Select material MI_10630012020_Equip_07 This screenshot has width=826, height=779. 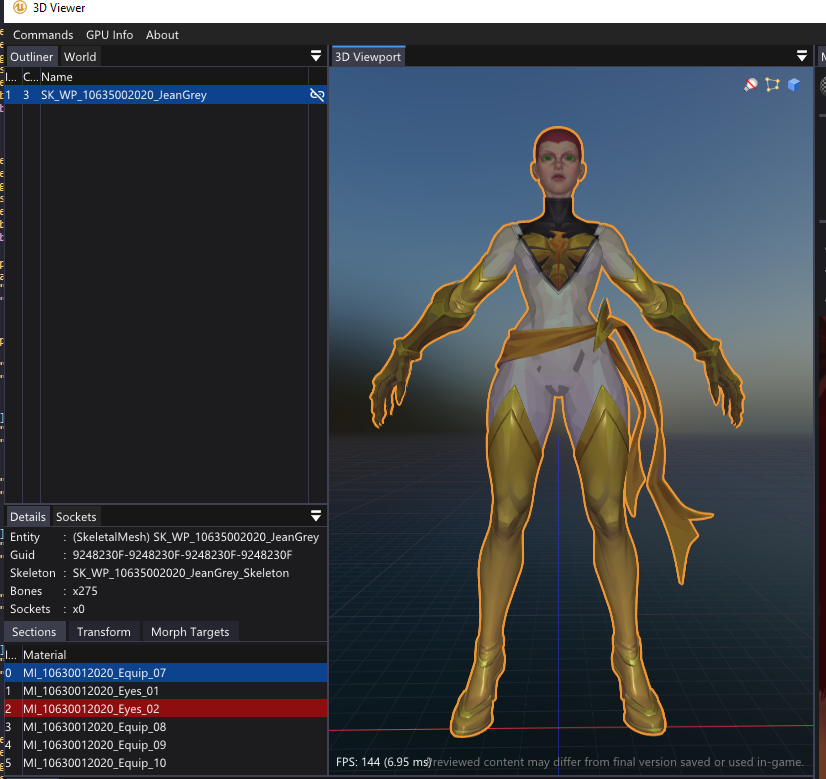coord(166,673)
